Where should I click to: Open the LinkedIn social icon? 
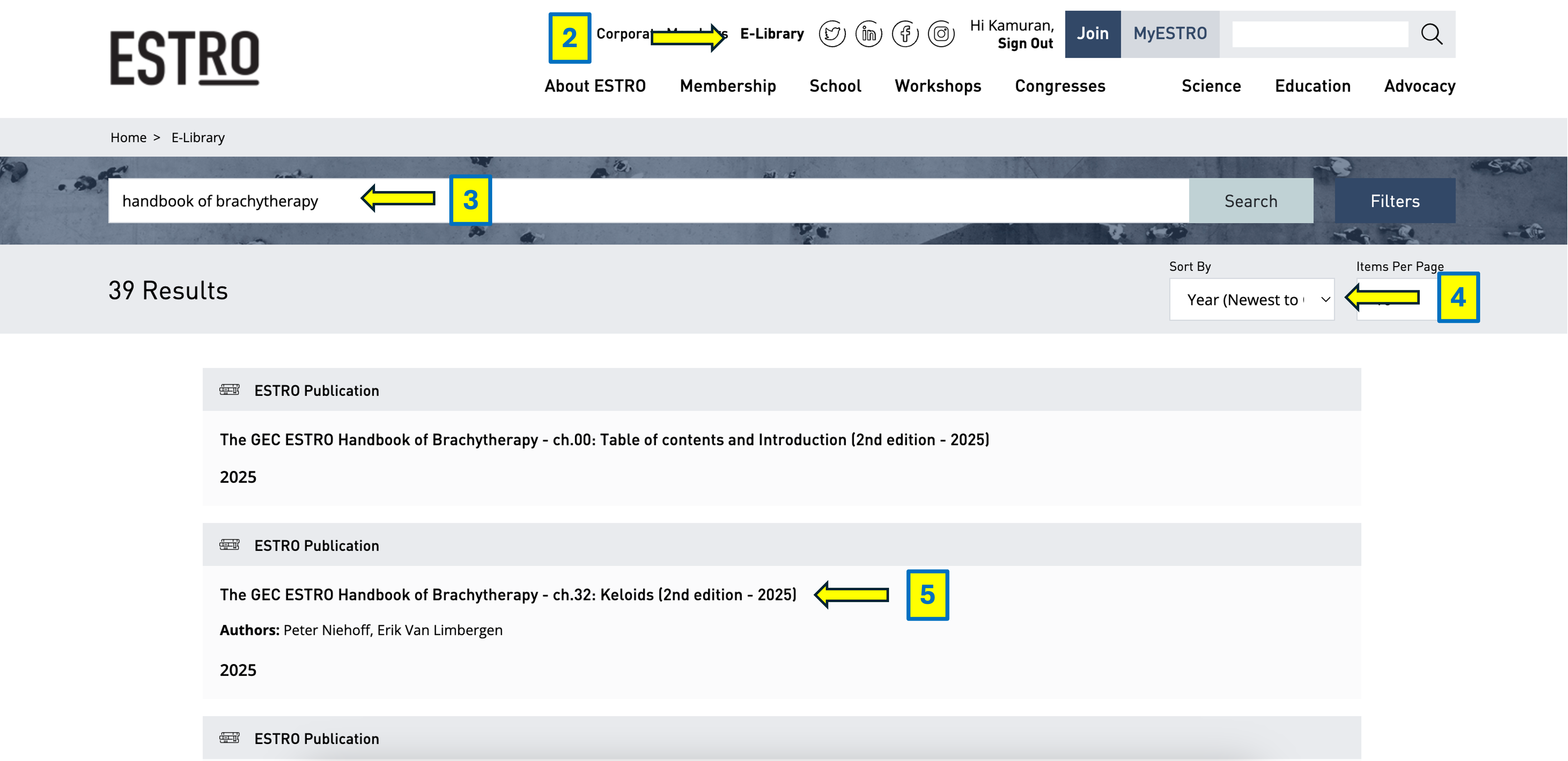(x=869, y=34)
